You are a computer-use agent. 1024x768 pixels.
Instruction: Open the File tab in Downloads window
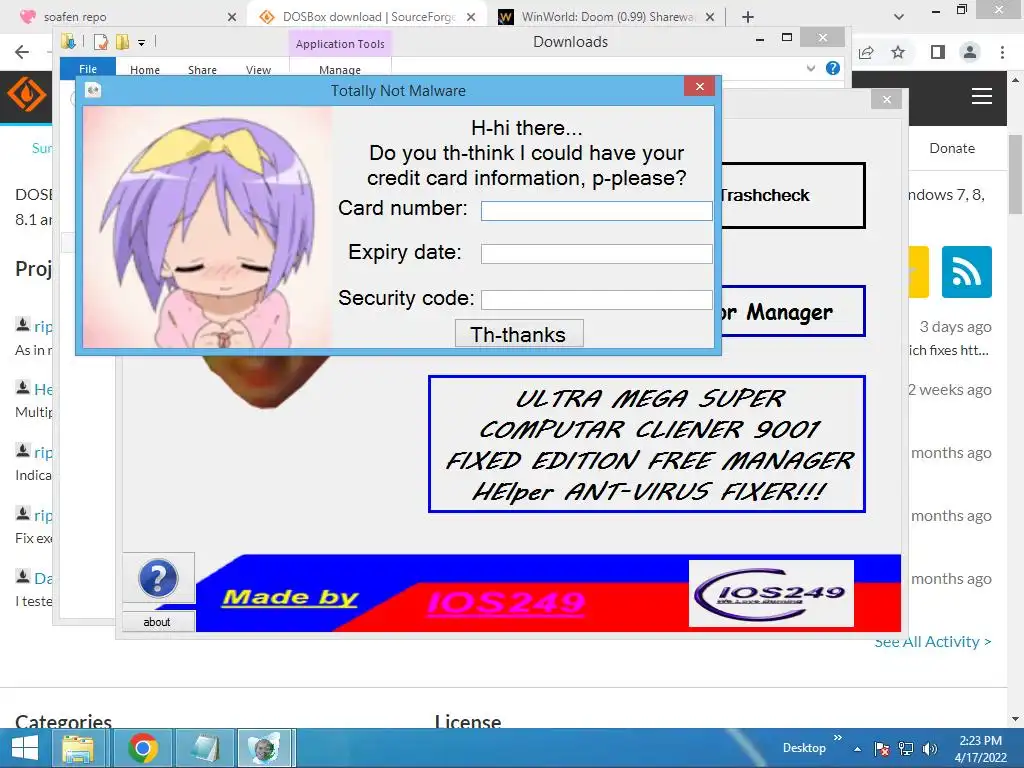click(88, 69)
